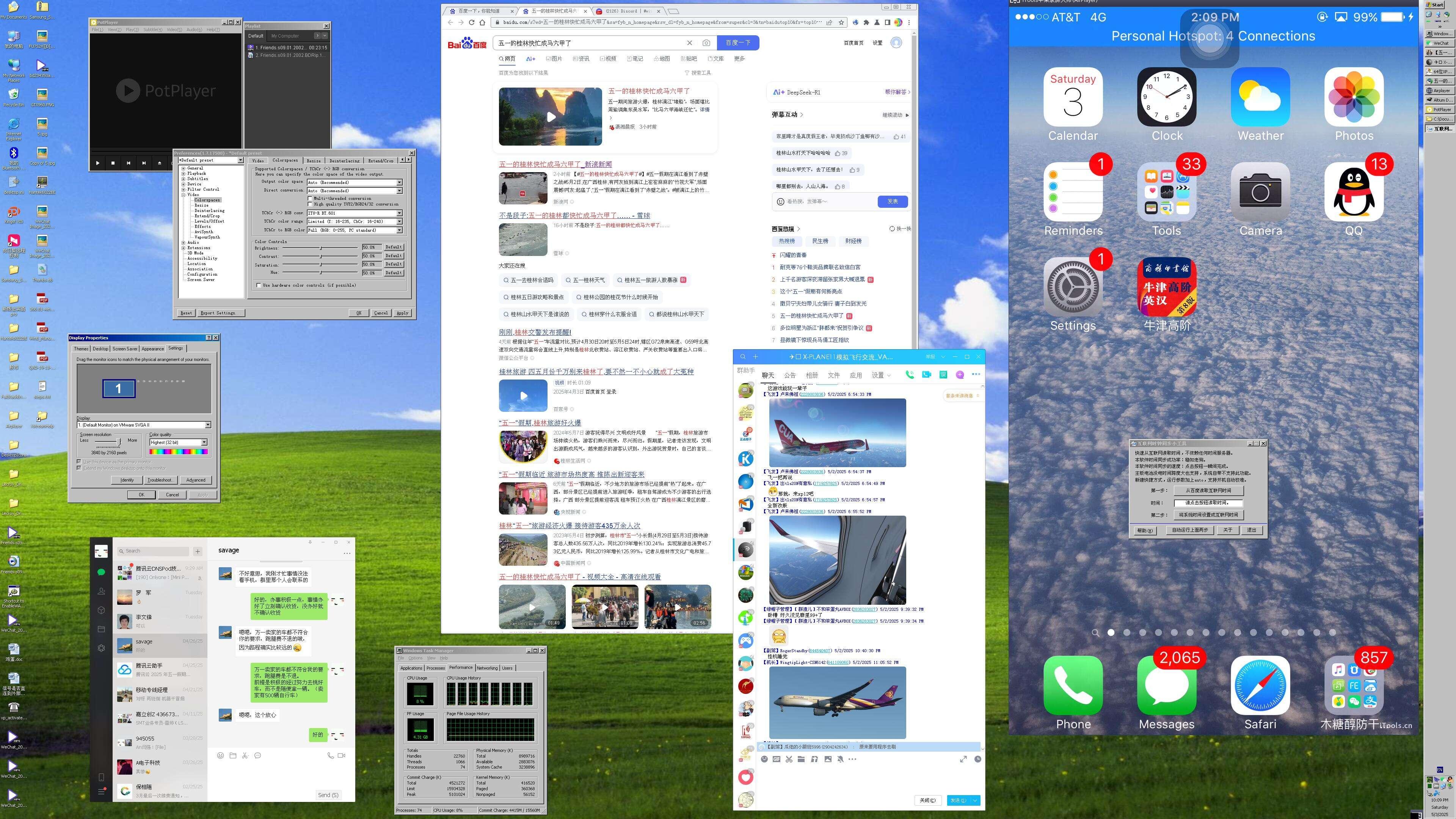Tap the Safari compass icon in dock

[x=1260, y=685]
